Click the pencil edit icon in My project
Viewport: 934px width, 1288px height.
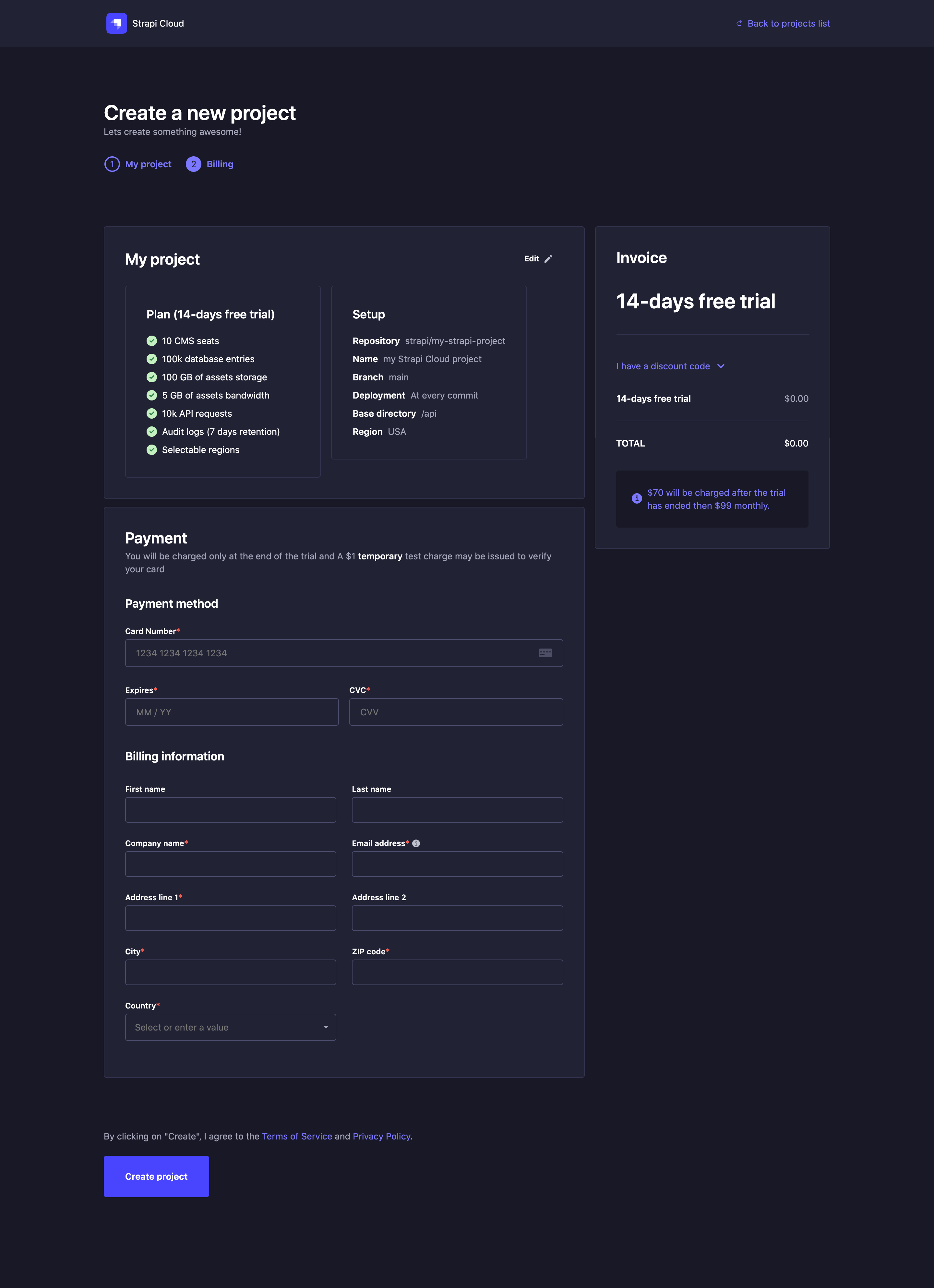pos(548,259)
